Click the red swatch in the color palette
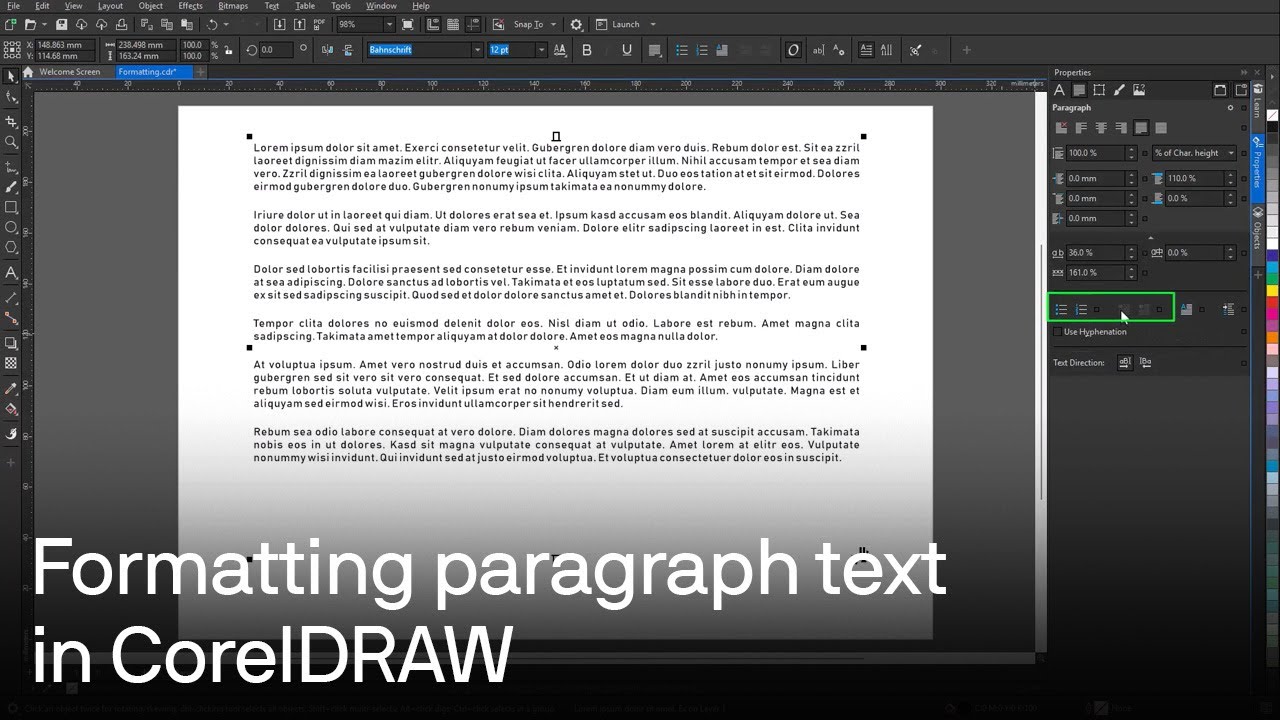1280x720 pixels. [x=1272, y=302]
